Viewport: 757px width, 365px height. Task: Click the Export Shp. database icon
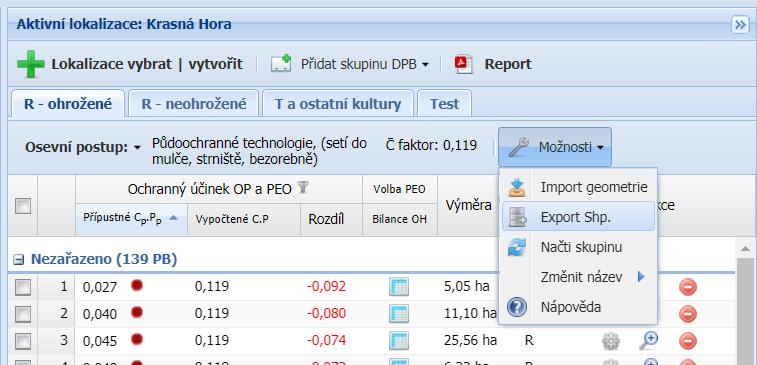point(517,217)
